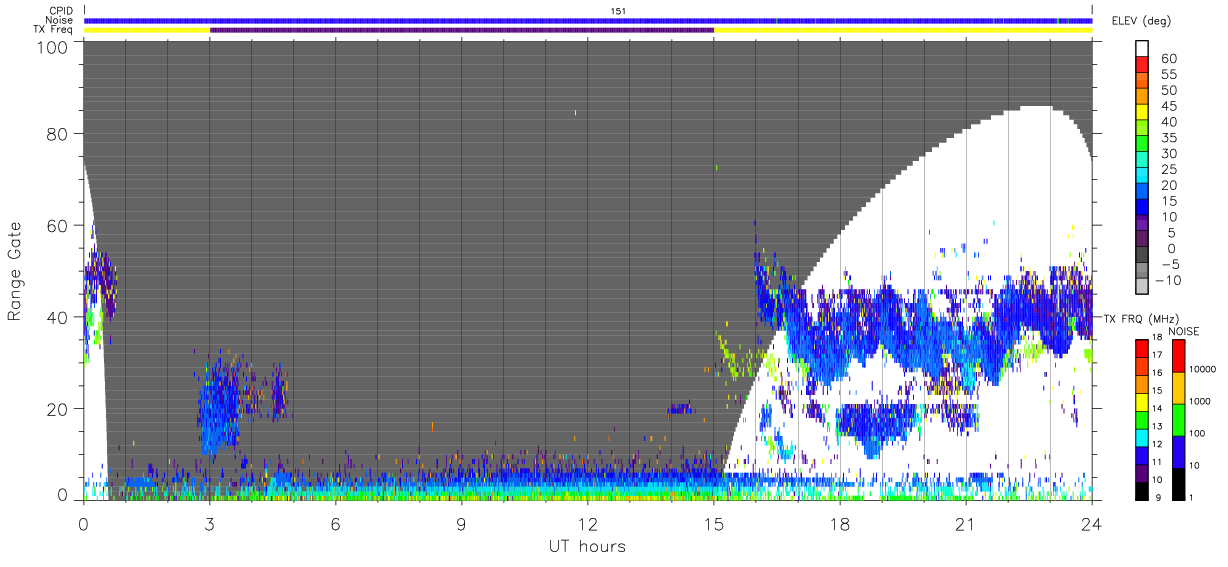Image resolution: width=1228 pixels, height=567 pixels.
Task: Click the red 55–60 swatch in ELEV colorbar
Action: [1142, 66]
